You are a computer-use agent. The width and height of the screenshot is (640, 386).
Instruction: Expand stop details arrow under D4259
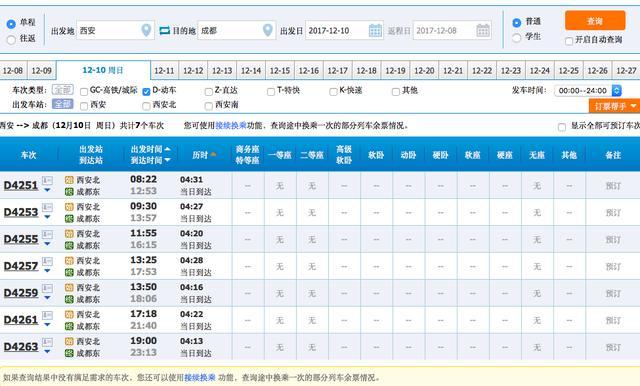coord(47,297)
